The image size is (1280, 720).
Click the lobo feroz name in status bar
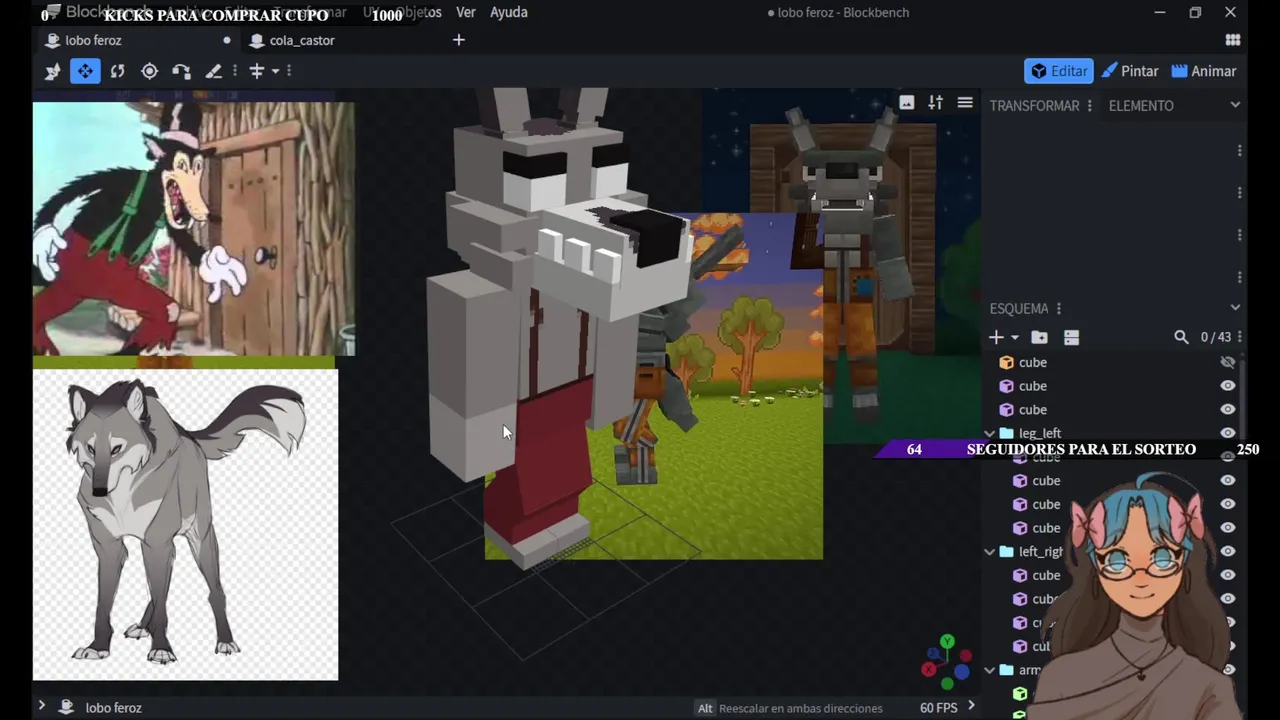[x=113, y=708]
